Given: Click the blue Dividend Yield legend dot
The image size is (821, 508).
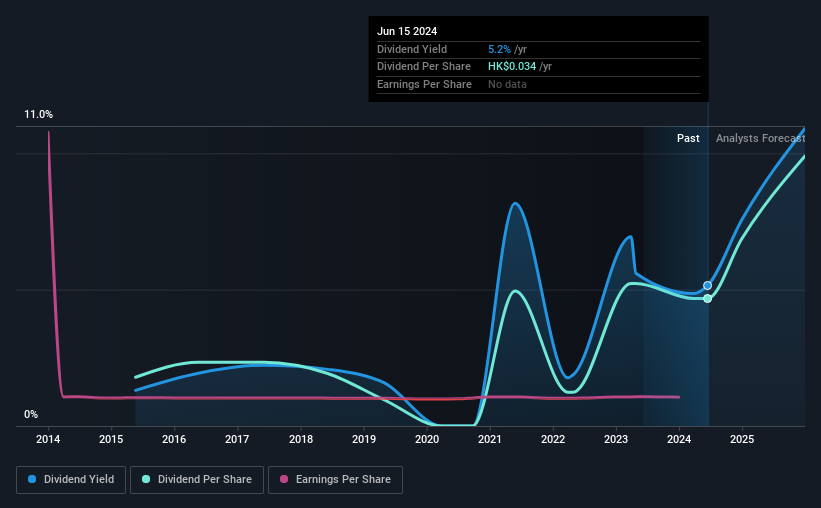Looking at the screenshot, I should (x=32, y=479).
